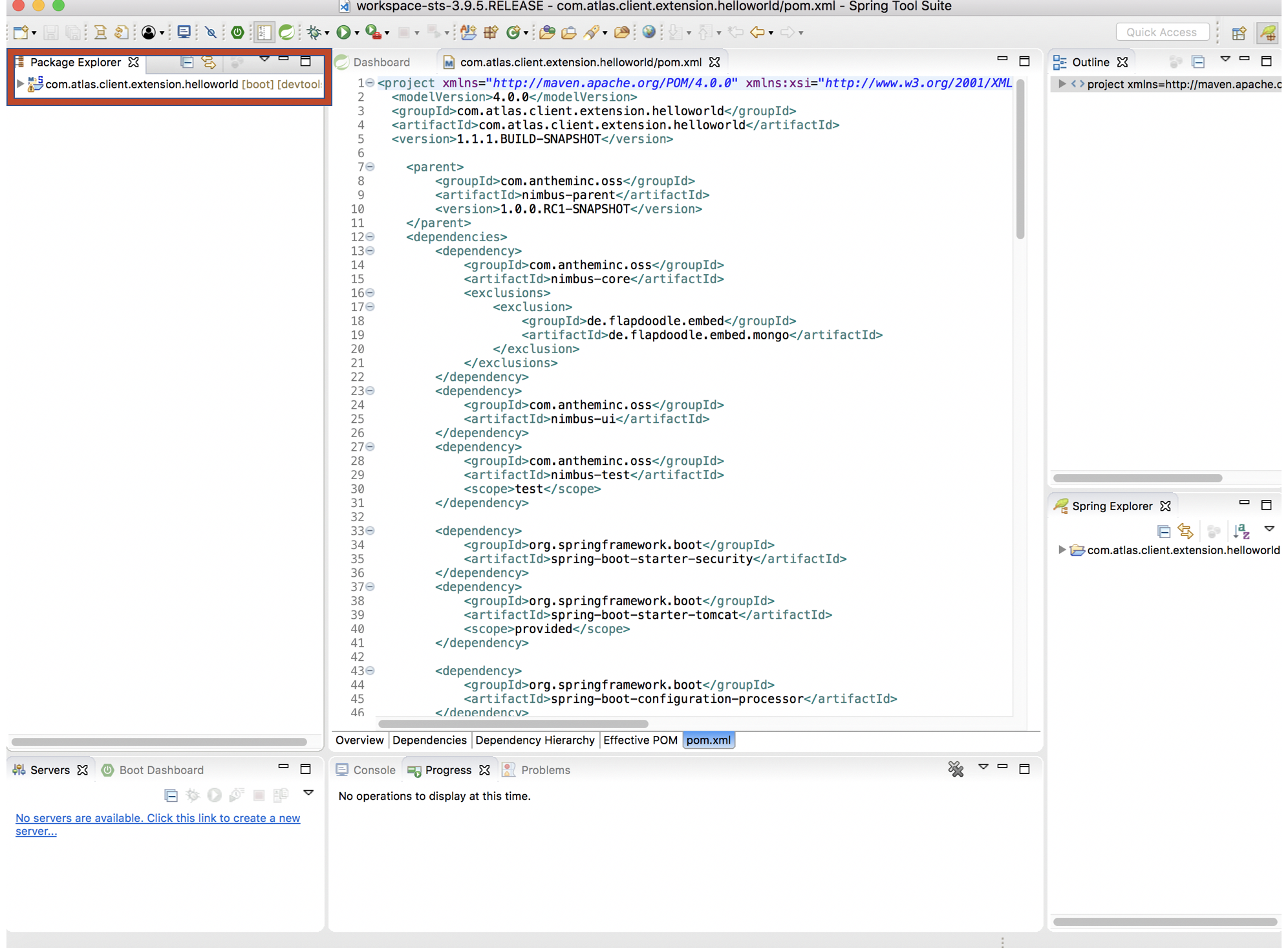Screen dimensions: 1288x948
Task: Open the Effective POM tab
Action: [x=640, y=740]
